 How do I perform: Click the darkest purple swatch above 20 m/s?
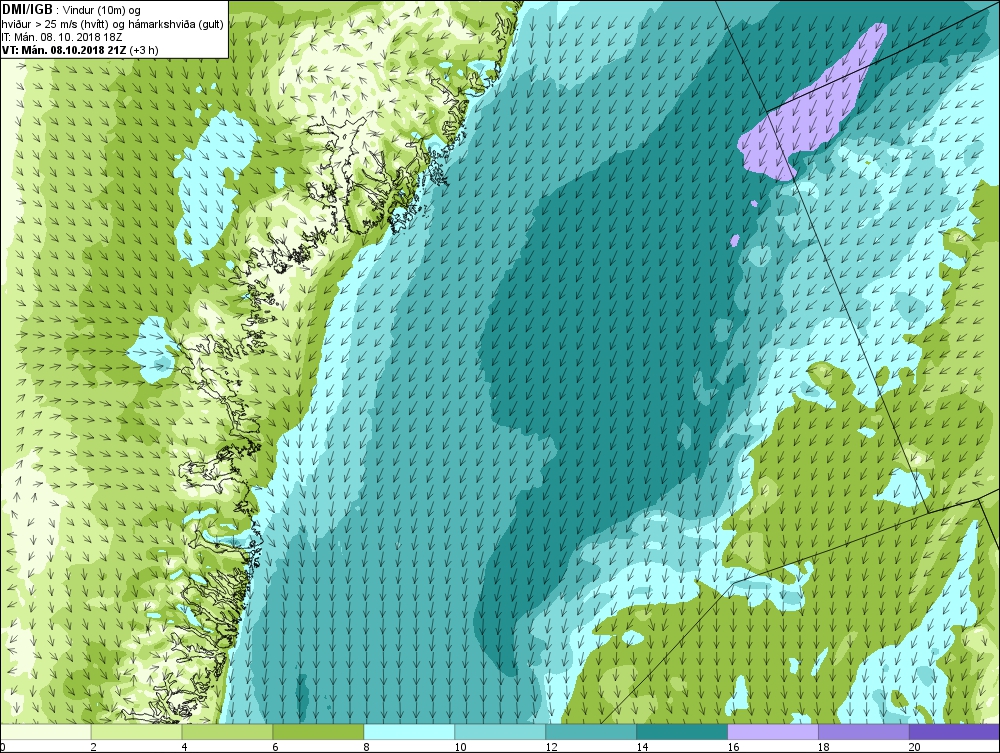coord(955,732)
